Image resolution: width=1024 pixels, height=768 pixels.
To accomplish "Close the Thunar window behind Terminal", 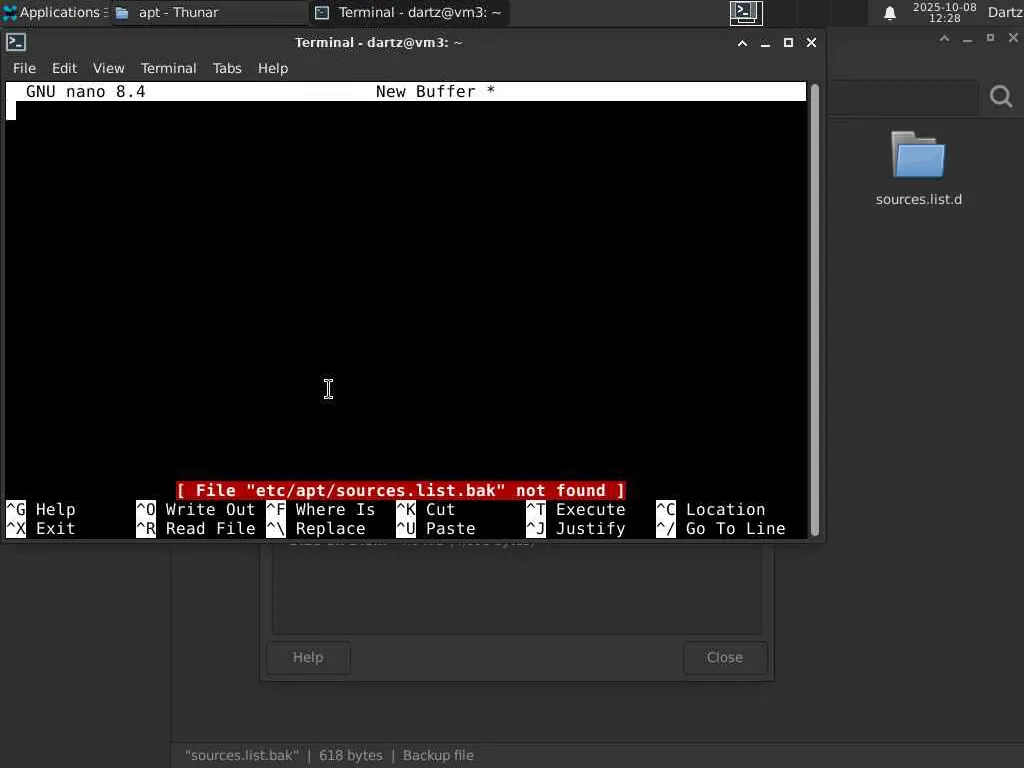I will (x=1013, y=39).
